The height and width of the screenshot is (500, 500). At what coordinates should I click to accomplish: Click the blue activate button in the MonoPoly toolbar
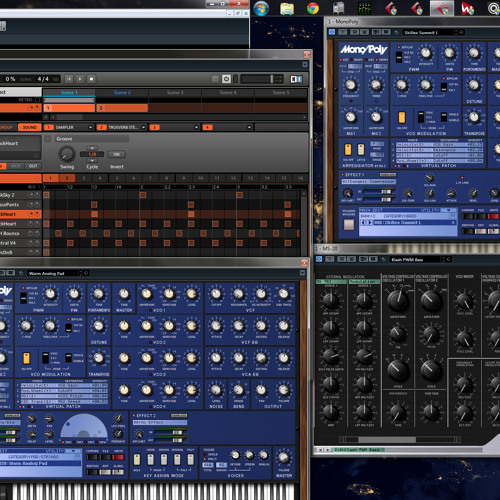point(332,32)
